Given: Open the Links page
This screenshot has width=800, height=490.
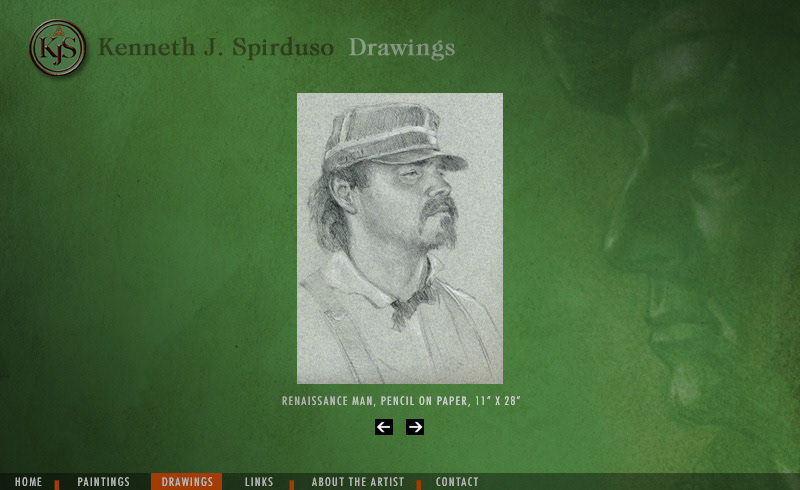Looking at the screenshot, I should [x=259, y=482].
